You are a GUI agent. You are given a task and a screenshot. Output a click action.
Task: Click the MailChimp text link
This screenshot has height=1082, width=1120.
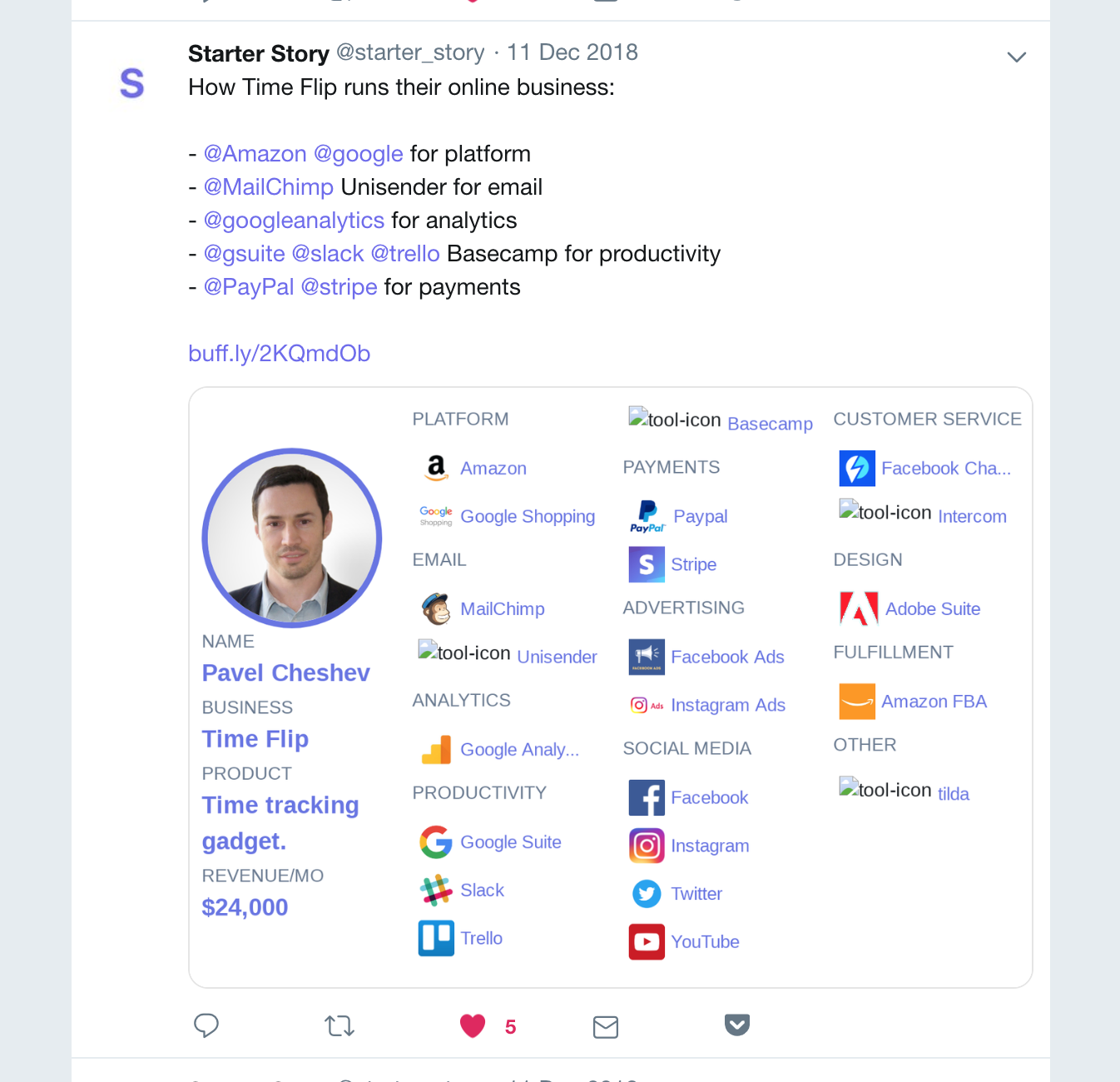click(x=503, y=608)
